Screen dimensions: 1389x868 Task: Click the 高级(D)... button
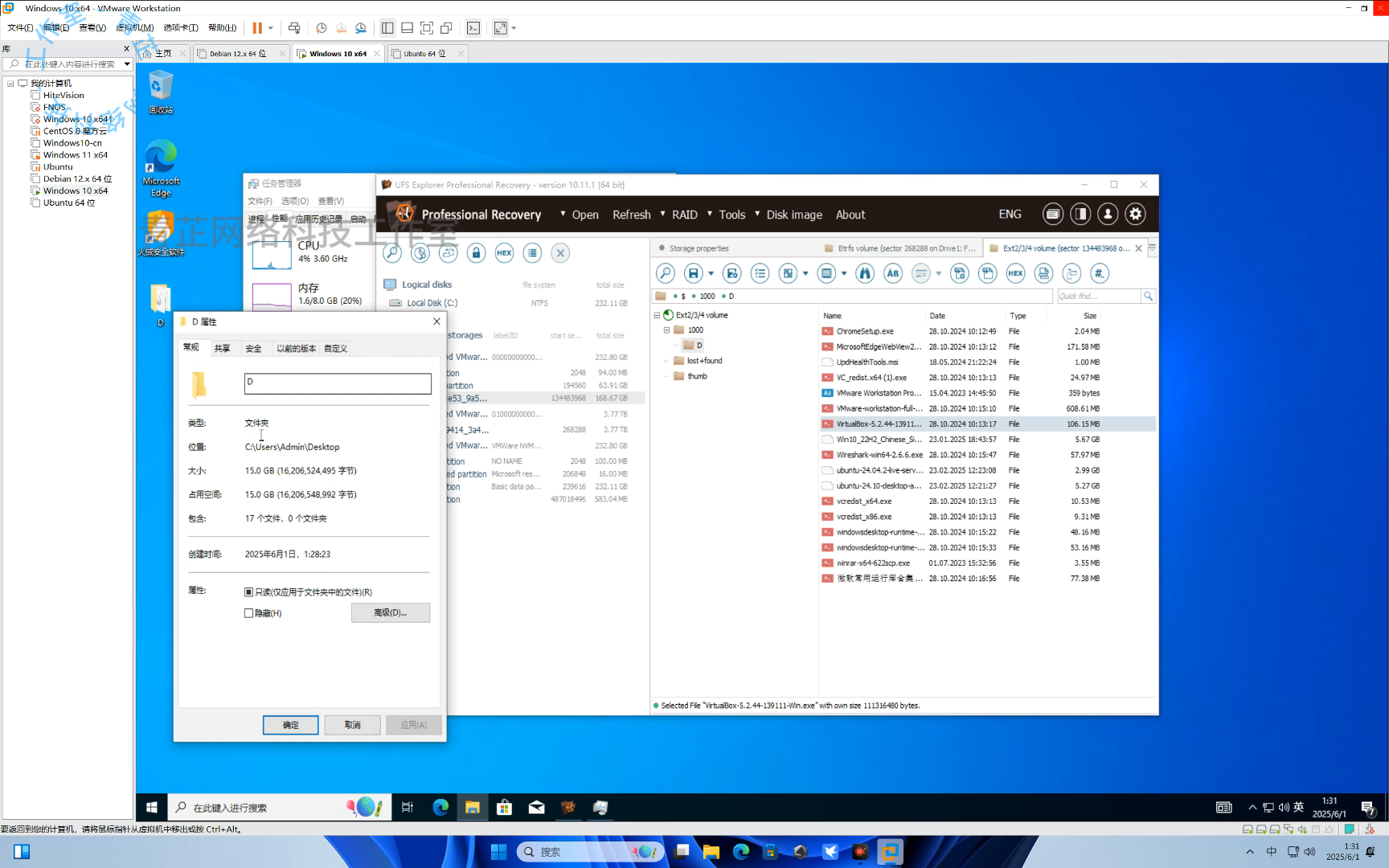pos(390,612)
